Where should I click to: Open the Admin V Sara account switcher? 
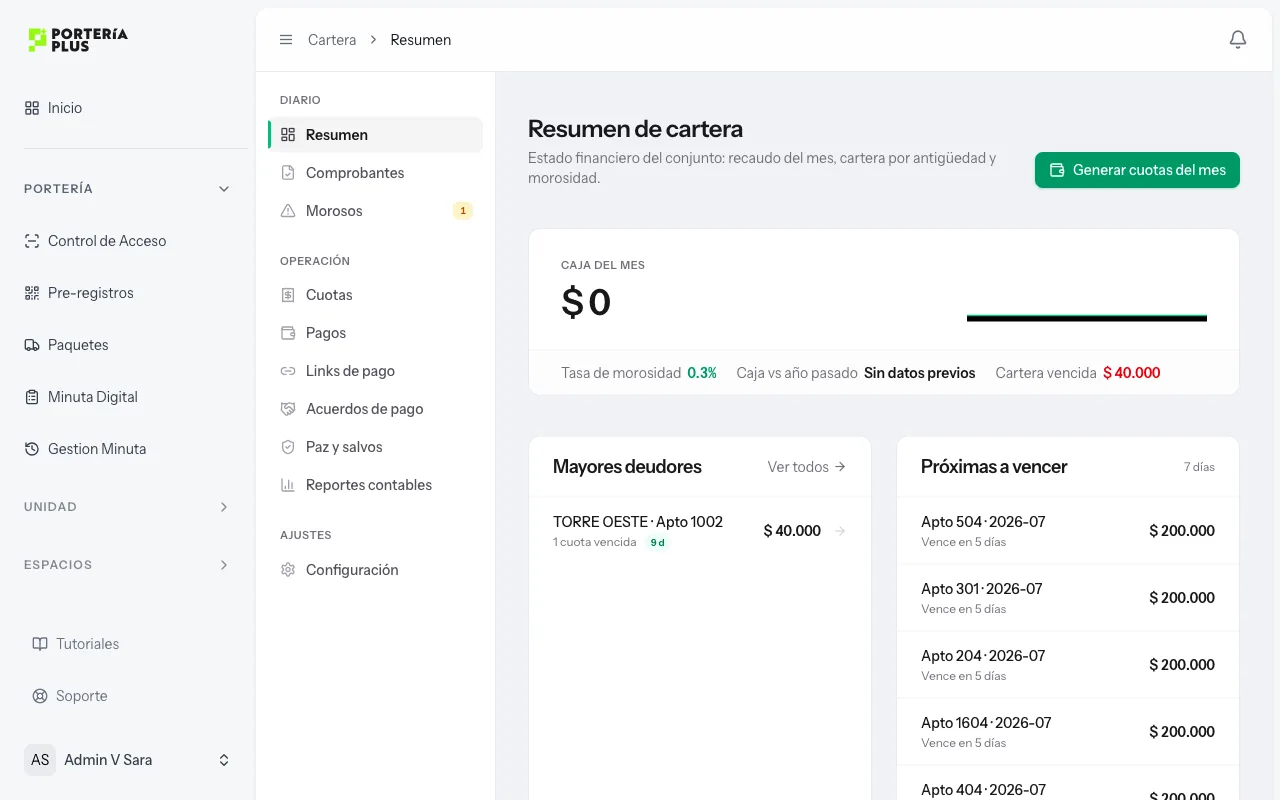[x=127, y=760]
